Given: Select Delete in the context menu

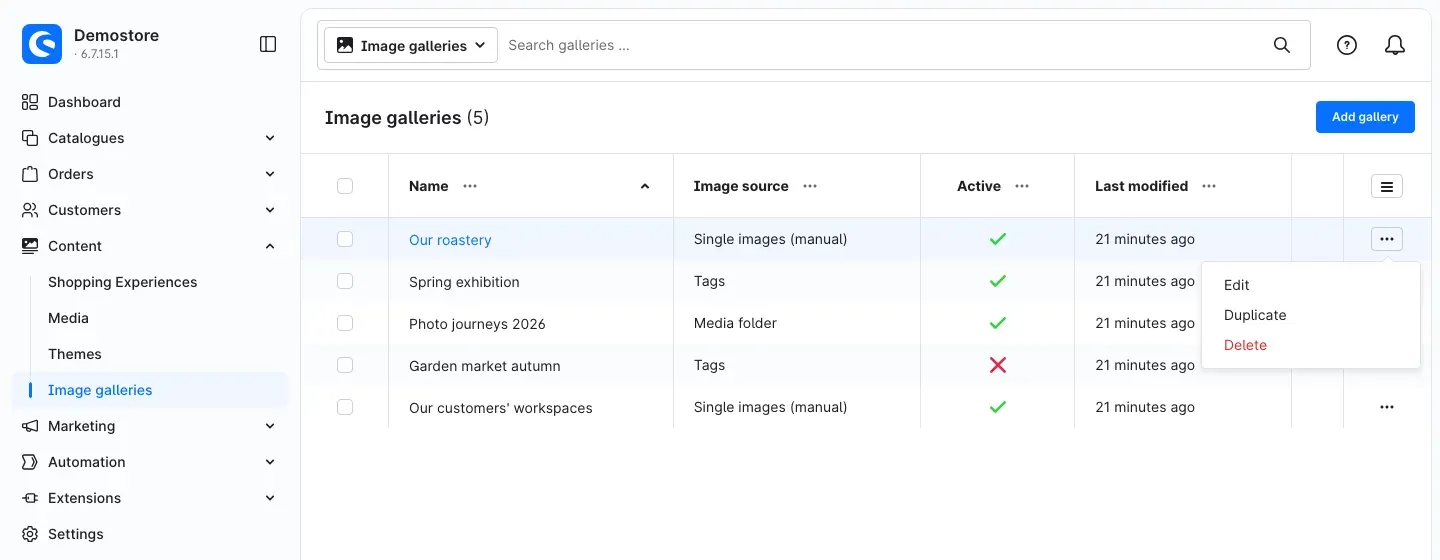Looking at the screenshot, I should coord(1245,345).
